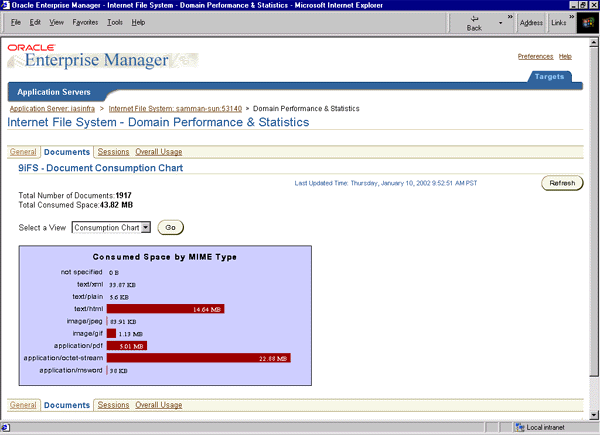Open the Favorites menu
The width and height of the screenshot is (600, 435).
(85, 22)
